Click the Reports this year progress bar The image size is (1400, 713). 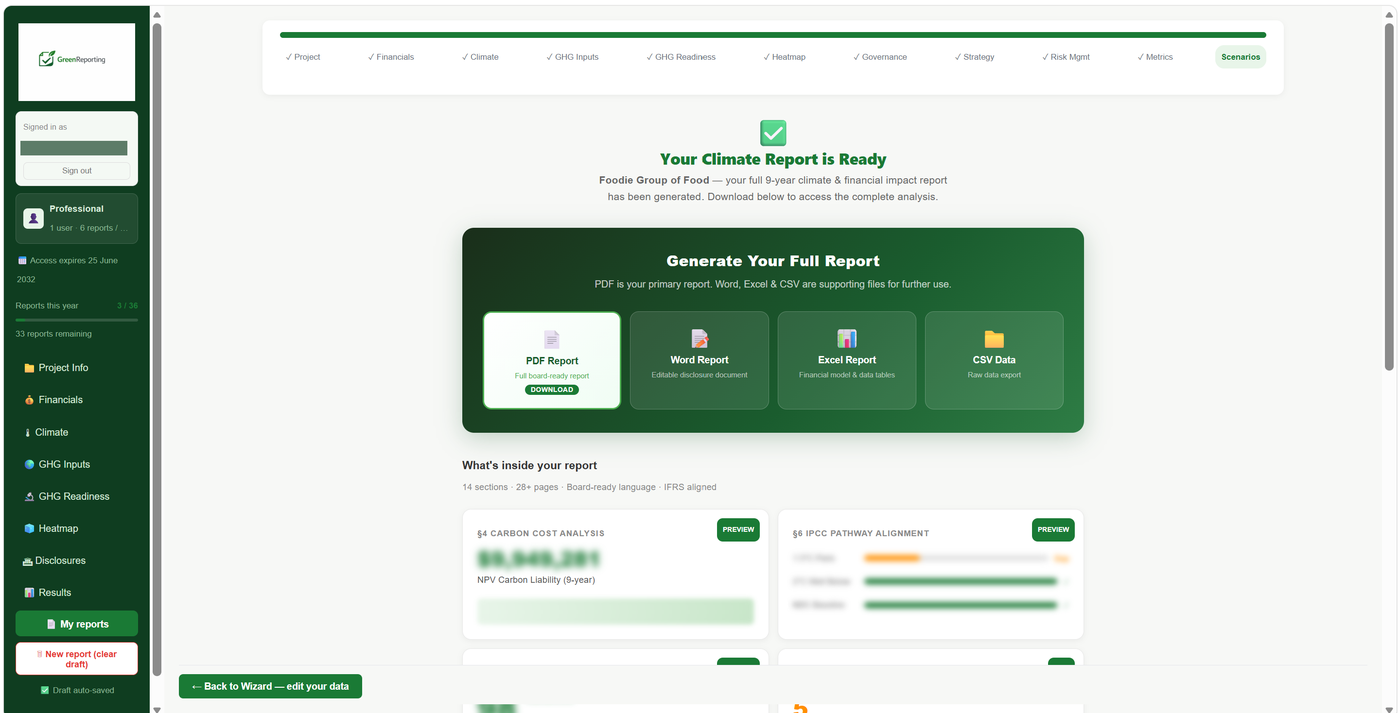pyautogui.click(x=77, y=320)
